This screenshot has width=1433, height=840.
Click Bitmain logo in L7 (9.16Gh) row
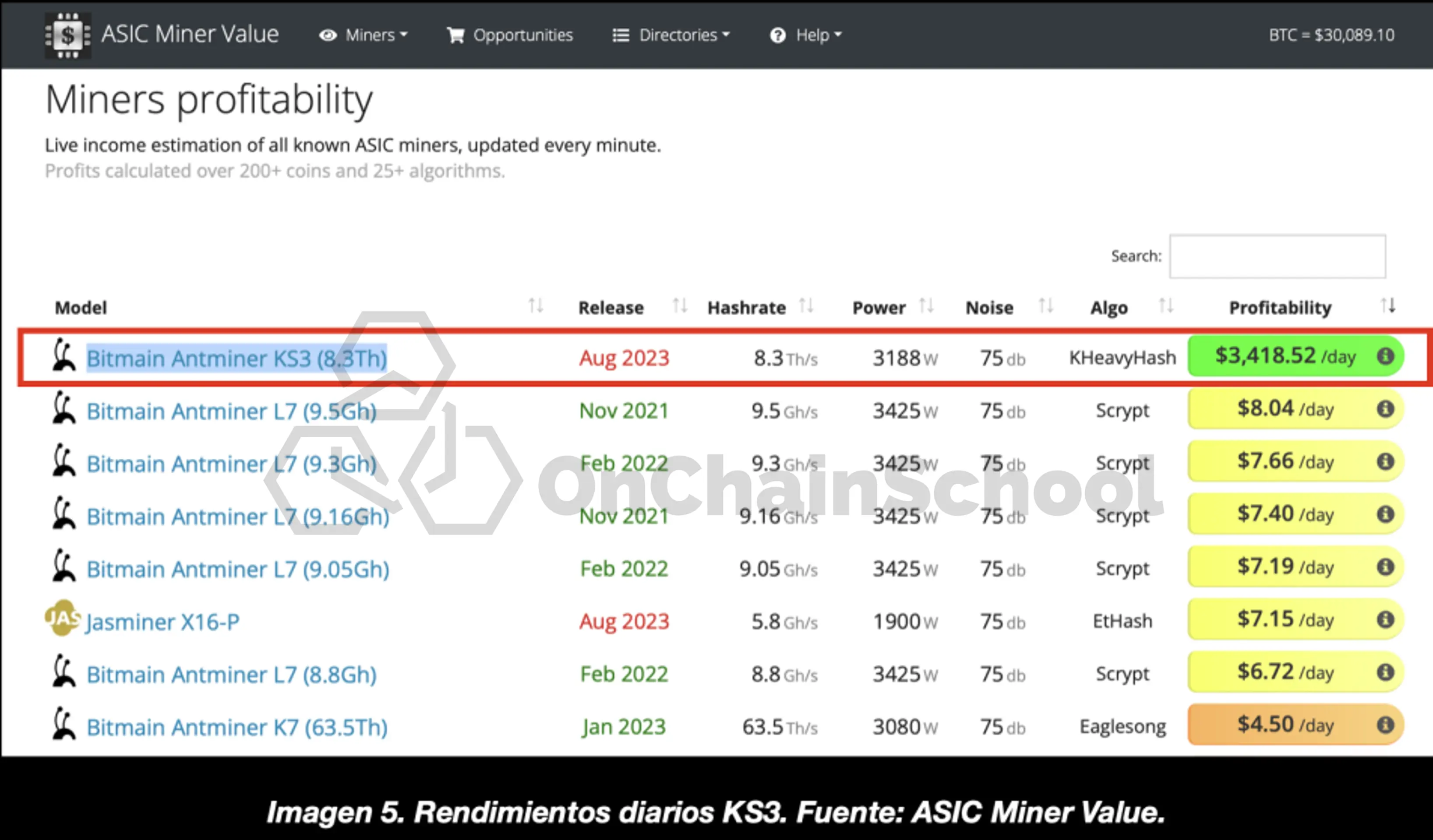(x=64, y=513)
